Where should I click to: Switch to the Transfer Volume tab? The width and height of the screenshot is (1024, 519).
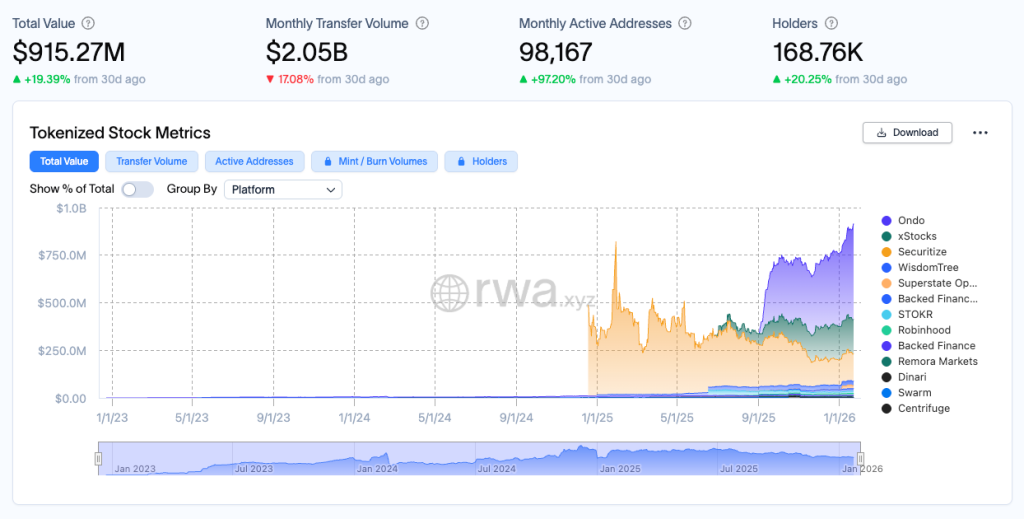coord(151,161)
